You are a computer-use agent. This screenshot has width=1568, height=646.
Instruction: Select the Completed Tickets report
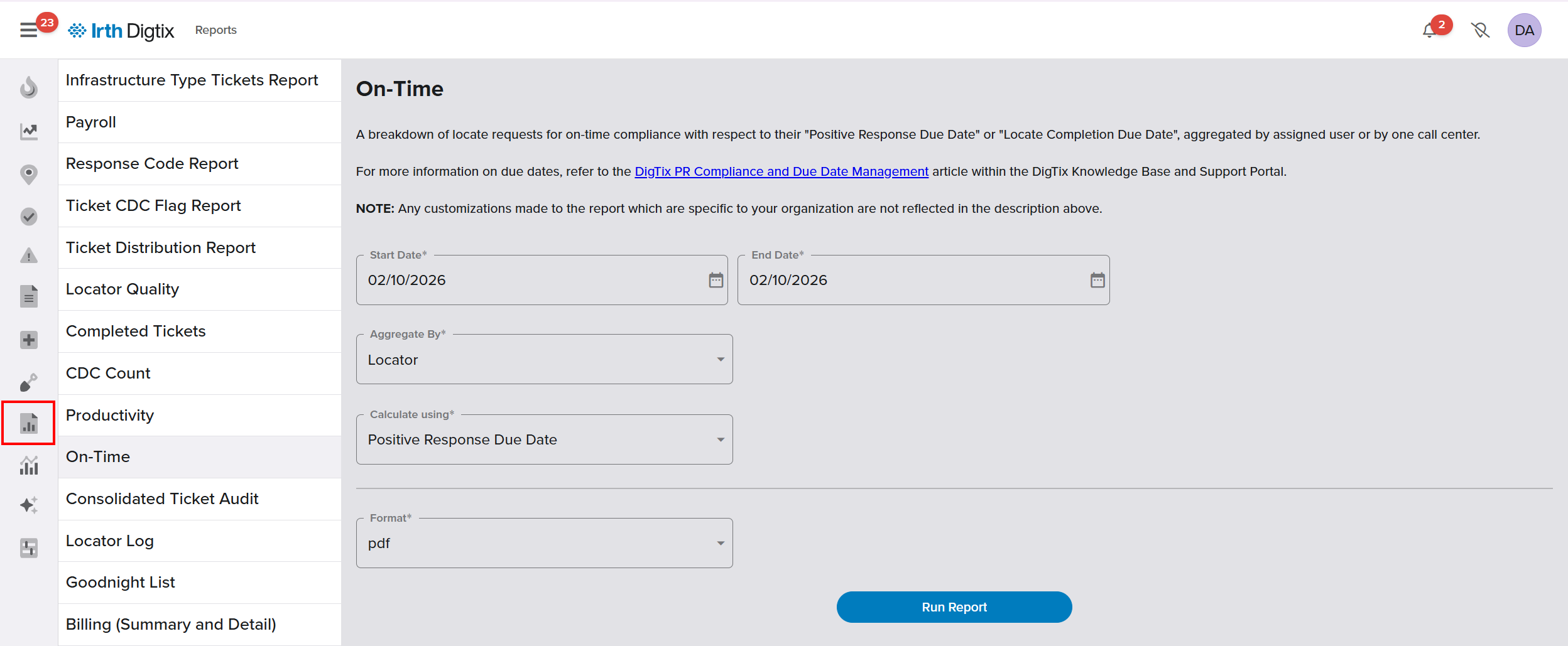coord(200,331)
